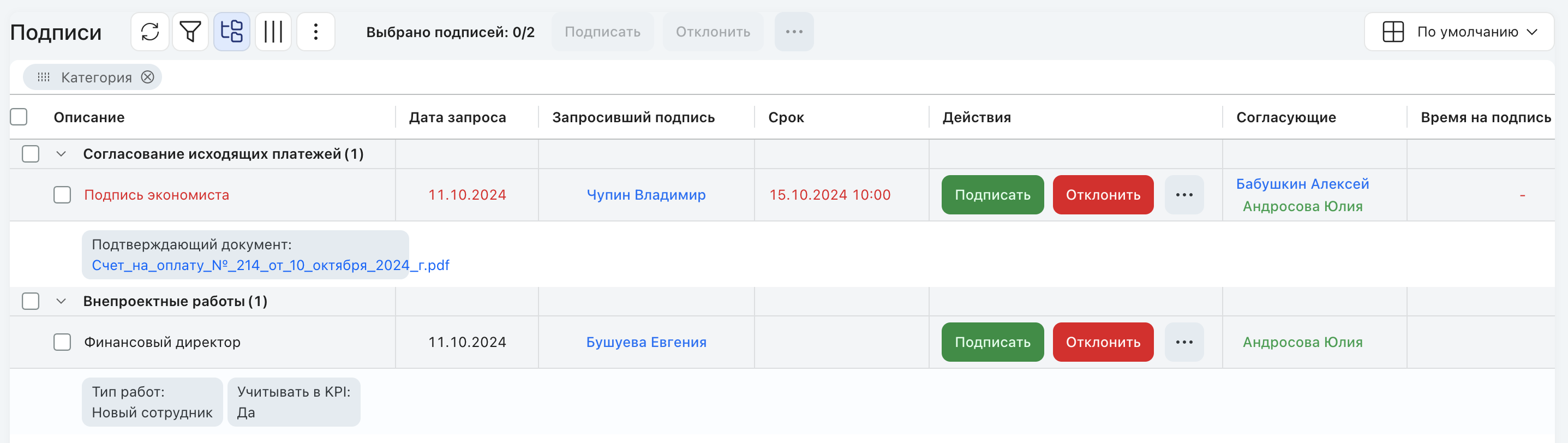Refresh the signatures list

(149, 32)
